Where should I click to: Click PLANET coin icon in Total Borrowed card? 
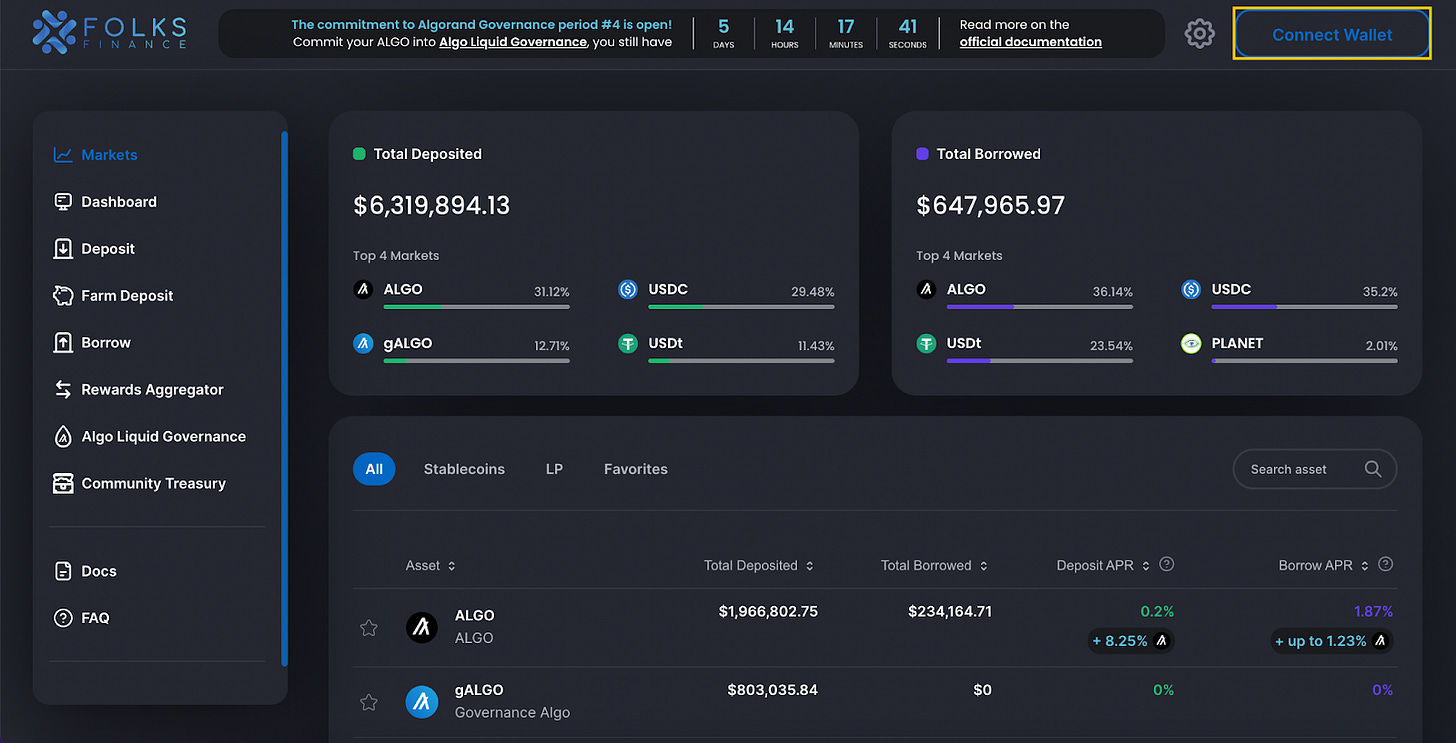pyautogui.click(x=1191, y=344)
